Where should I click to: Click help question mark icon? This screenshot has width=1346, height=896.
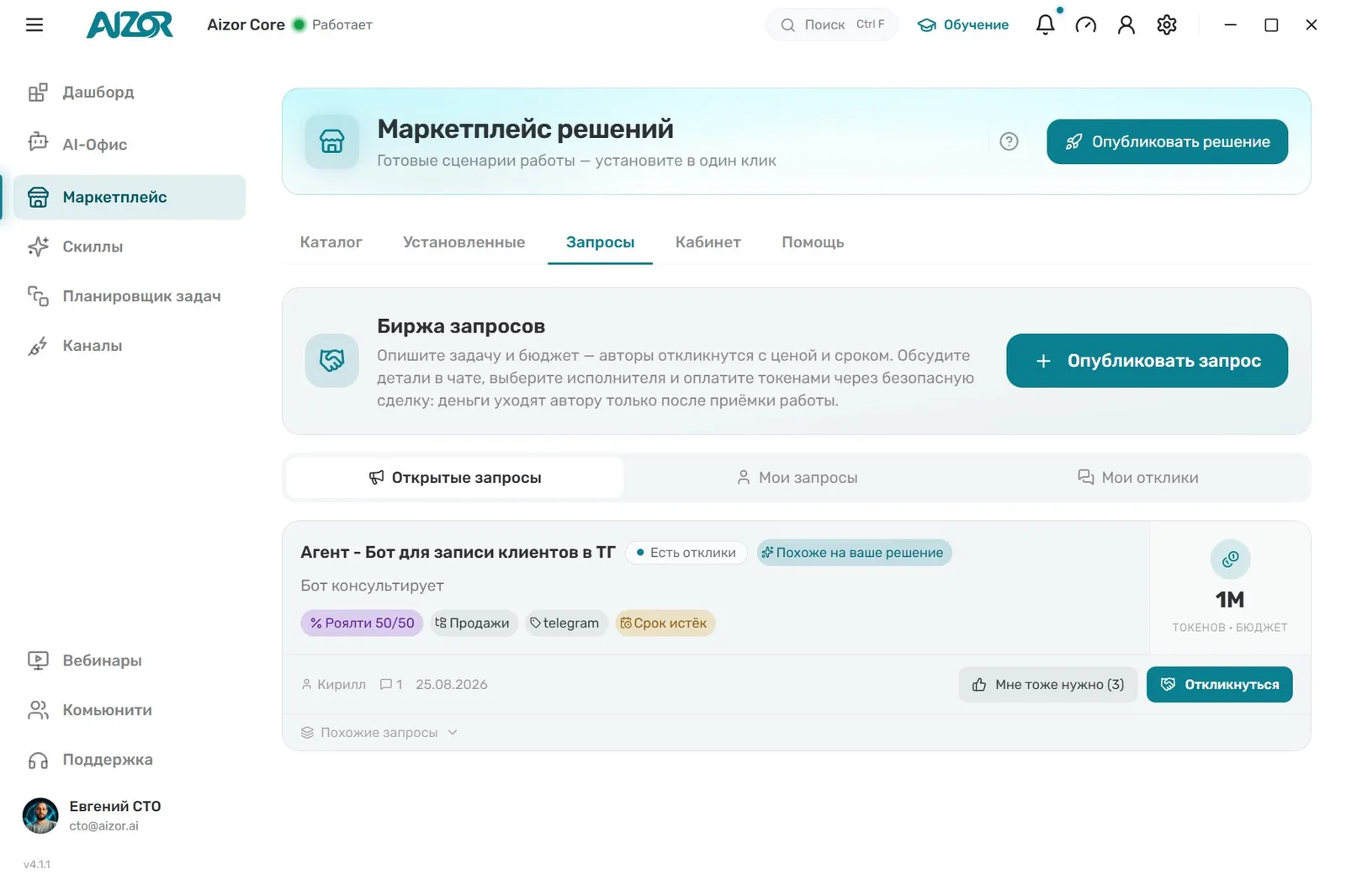[x=1009, y=141]
